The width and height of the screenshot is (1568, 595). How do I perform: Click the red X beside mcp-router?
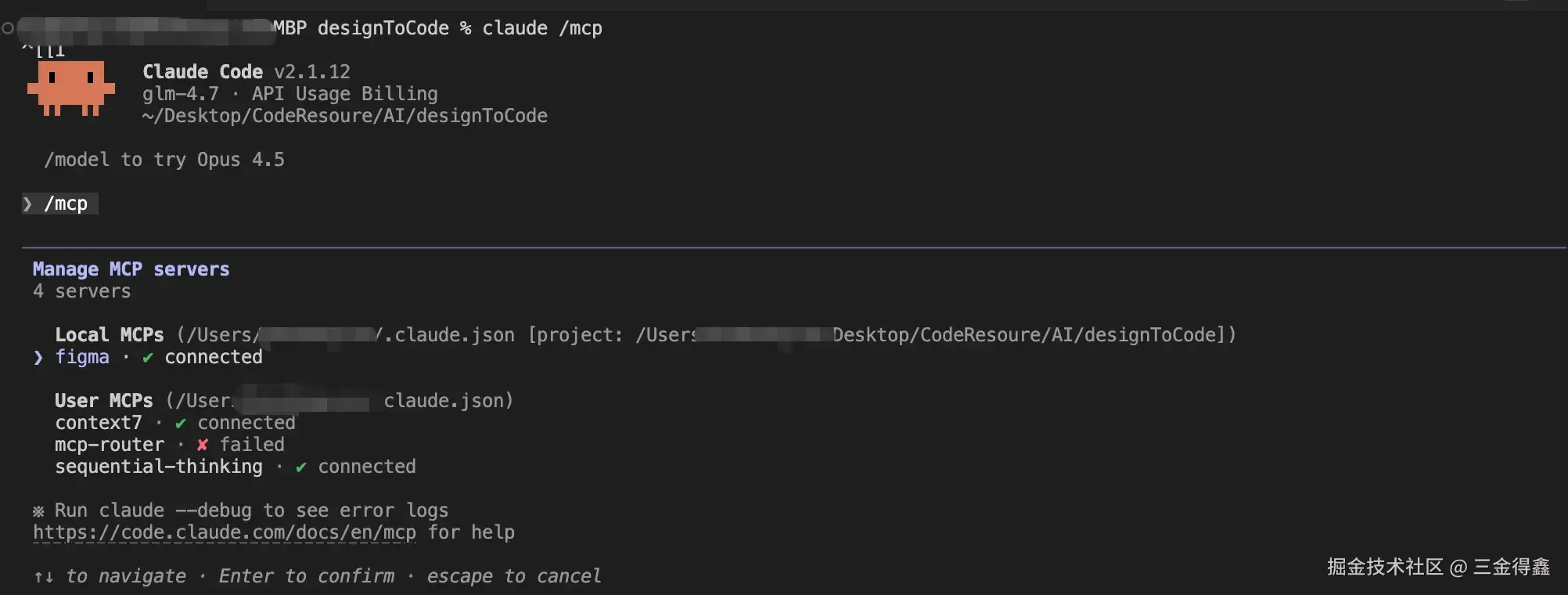[203, 445]
